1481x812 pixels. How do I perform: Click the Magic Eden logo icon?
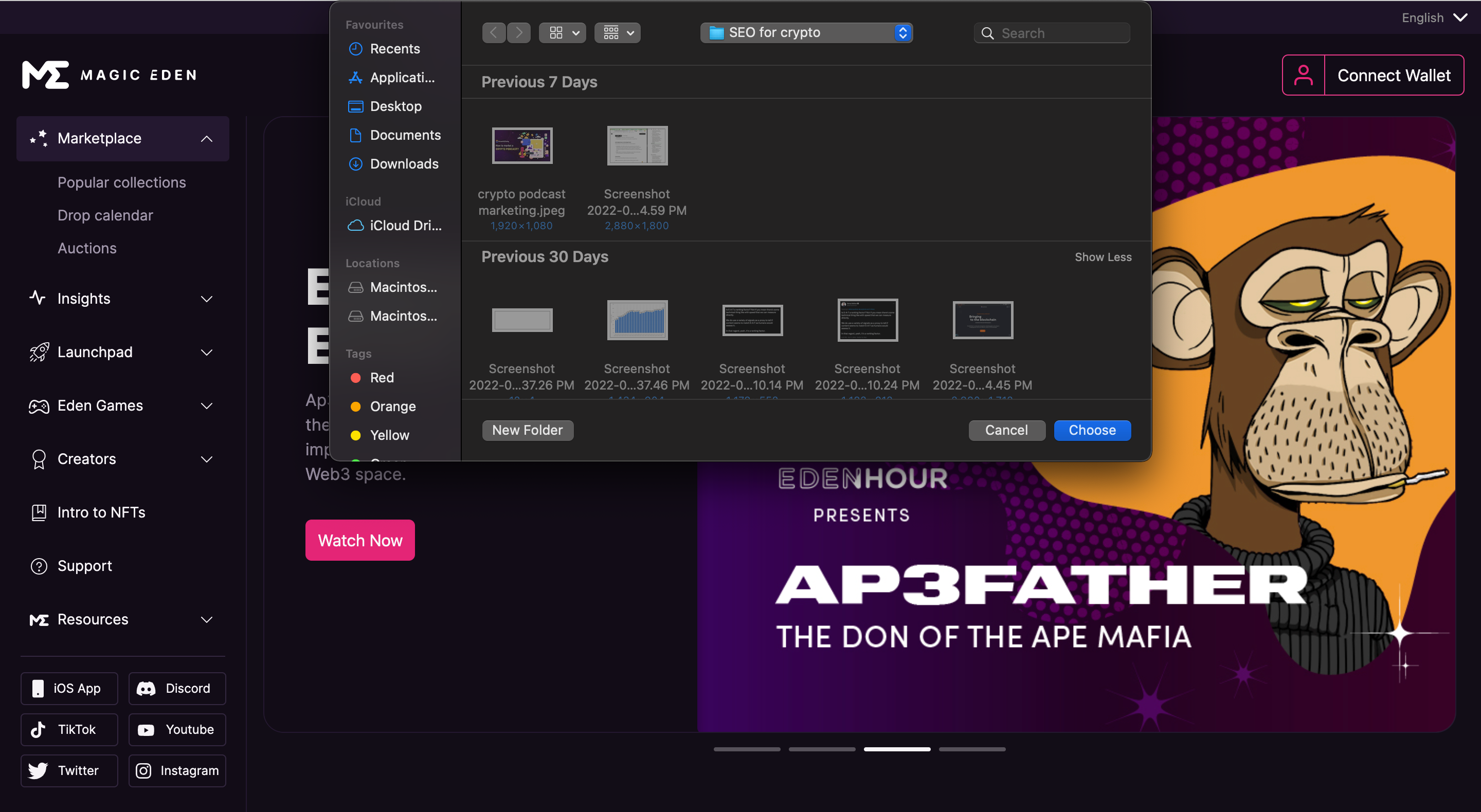[45, 75]
